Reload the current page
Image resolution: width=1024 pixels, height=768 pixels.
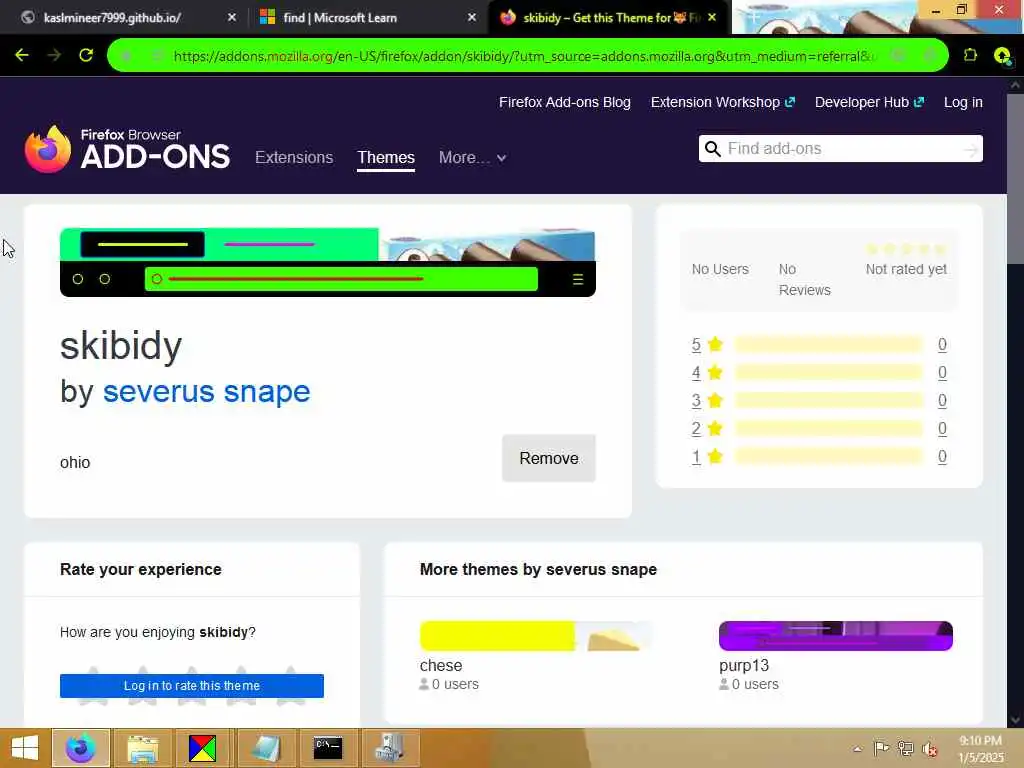point(86,56)
